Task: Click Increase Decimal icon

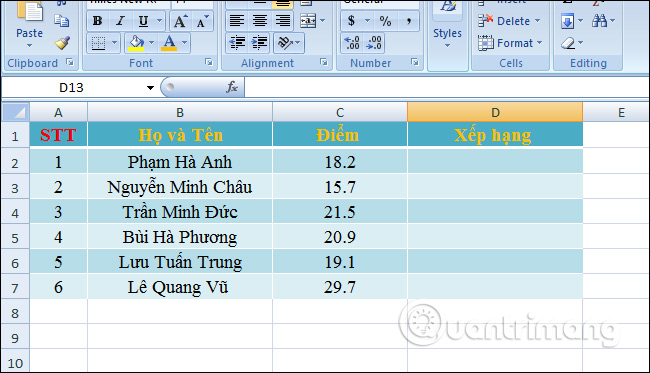Action: [x=352, y=43]
